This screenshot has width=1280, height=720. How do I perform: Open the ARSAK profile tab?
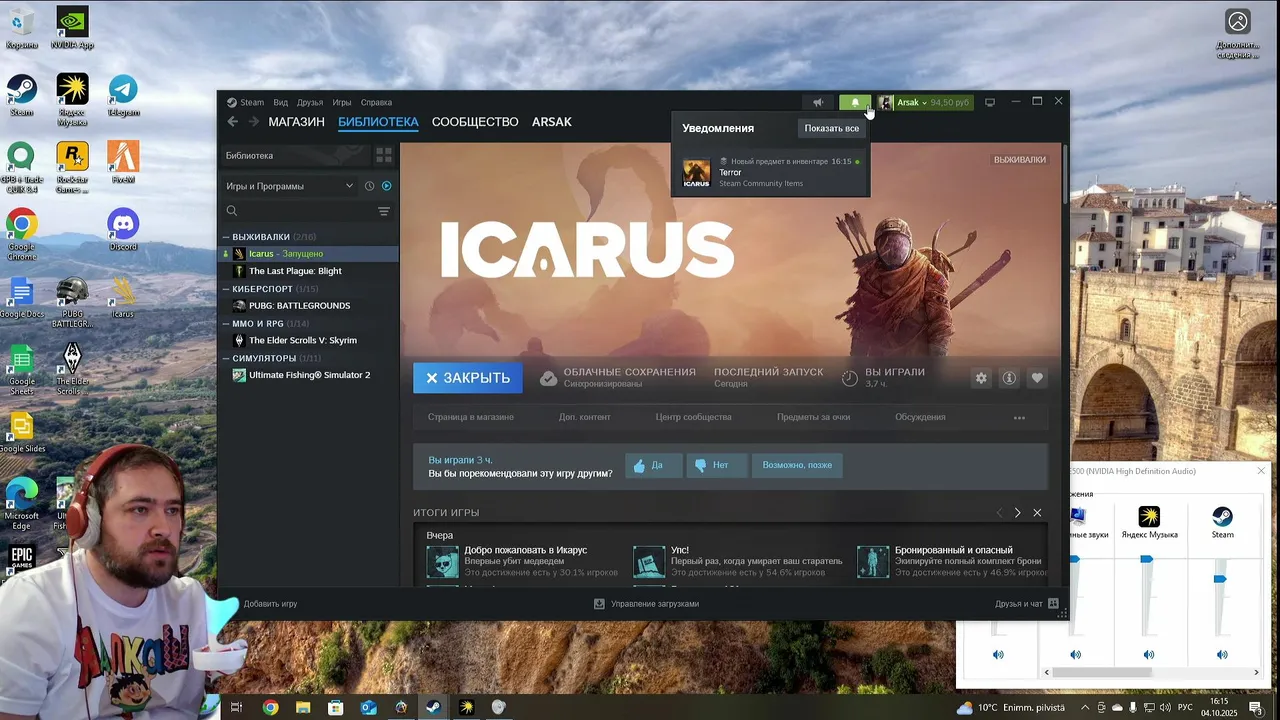click(552, 122)
